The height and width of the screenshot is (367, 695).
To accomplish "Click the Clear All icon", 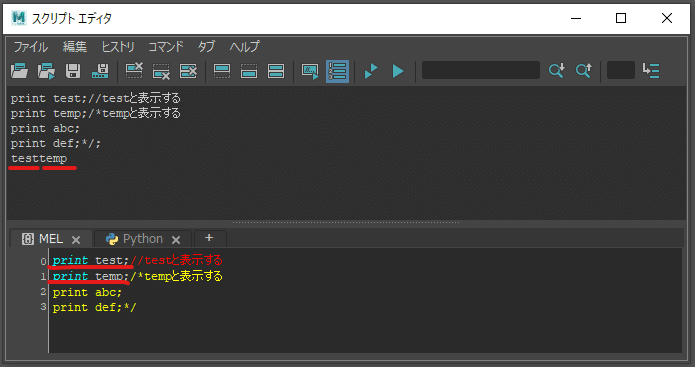I will point(188,71).
